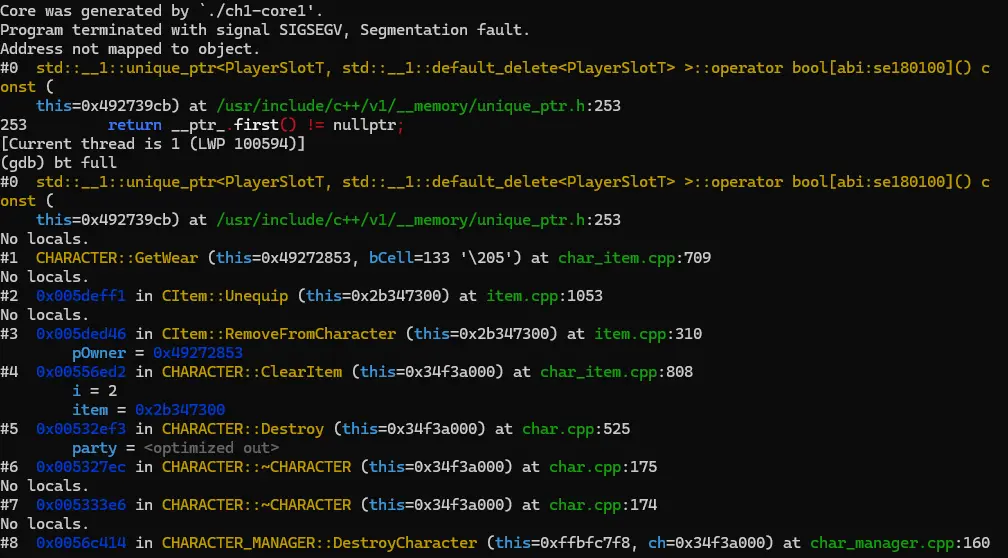Image resolution: width=1008 pixels, height=558 pixels.
Task: Click the CHARACTER_MANAGER::DestroyCharacter function name
Action: pyautogui.click(x=319, y=543)
